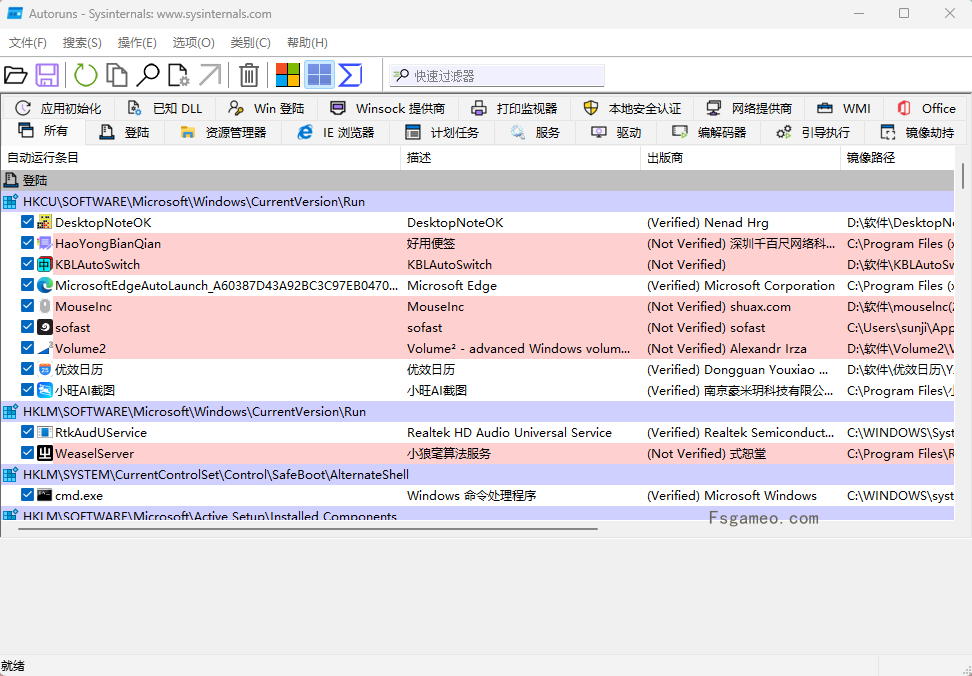This screenshot has height=676, width=972.
Task: Click the 快速过滤器 filter input field
Action: 497,76
